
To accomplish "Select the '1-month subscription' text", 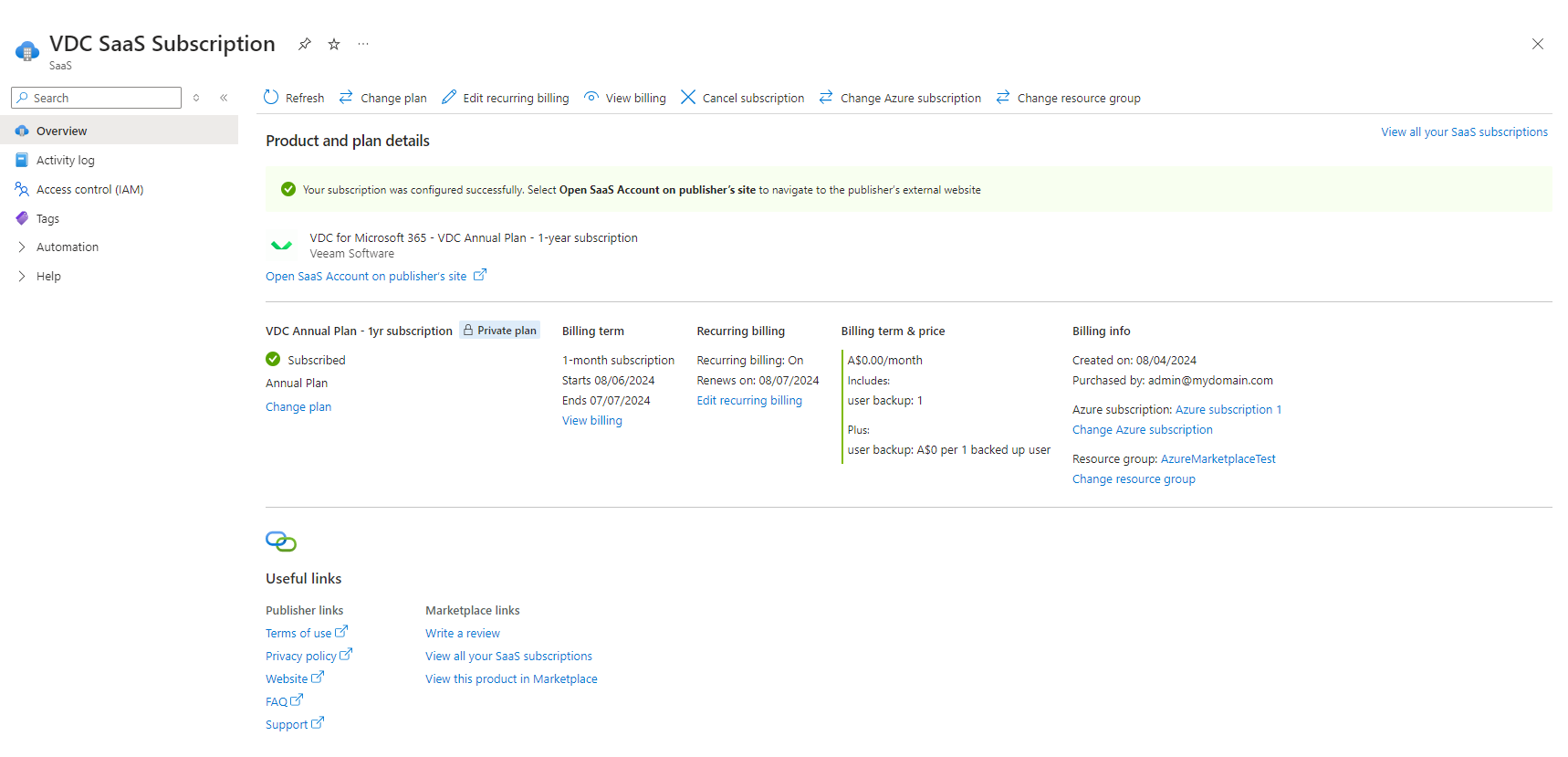I will pyautogui.click(x=618, y=361).
